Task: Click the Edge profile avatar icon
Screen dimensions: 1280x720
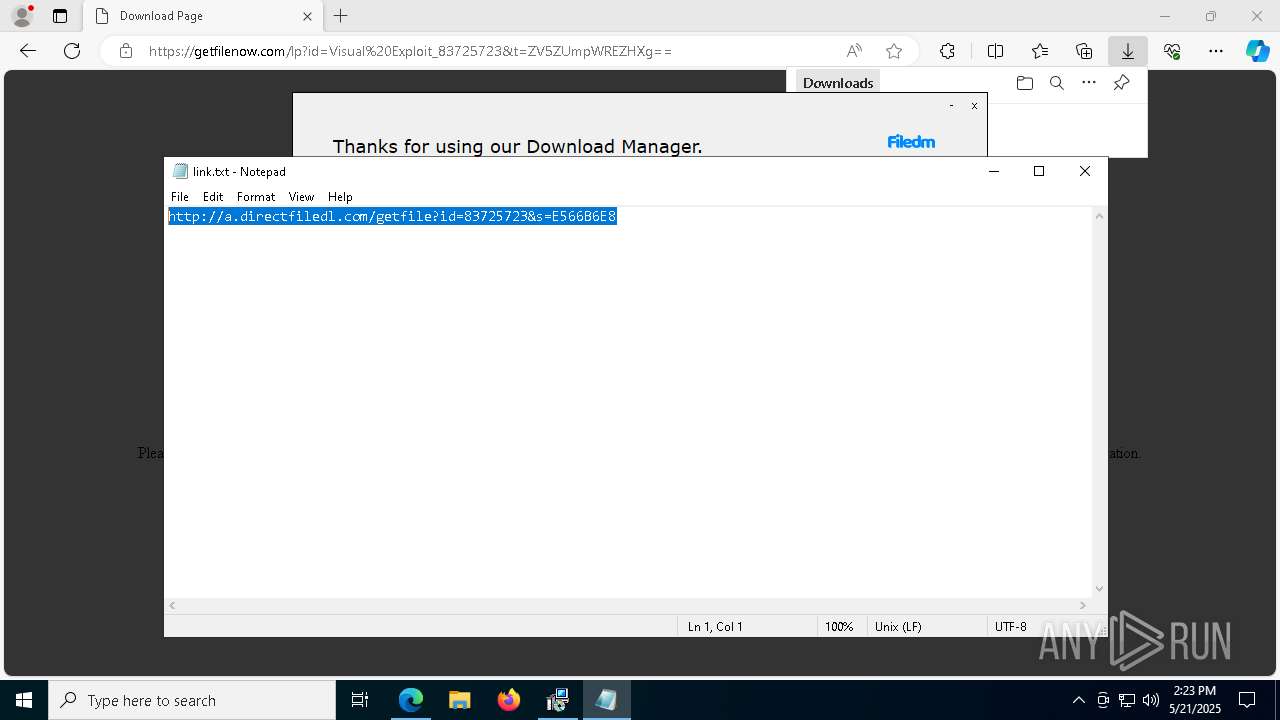Action: (22, 15)
